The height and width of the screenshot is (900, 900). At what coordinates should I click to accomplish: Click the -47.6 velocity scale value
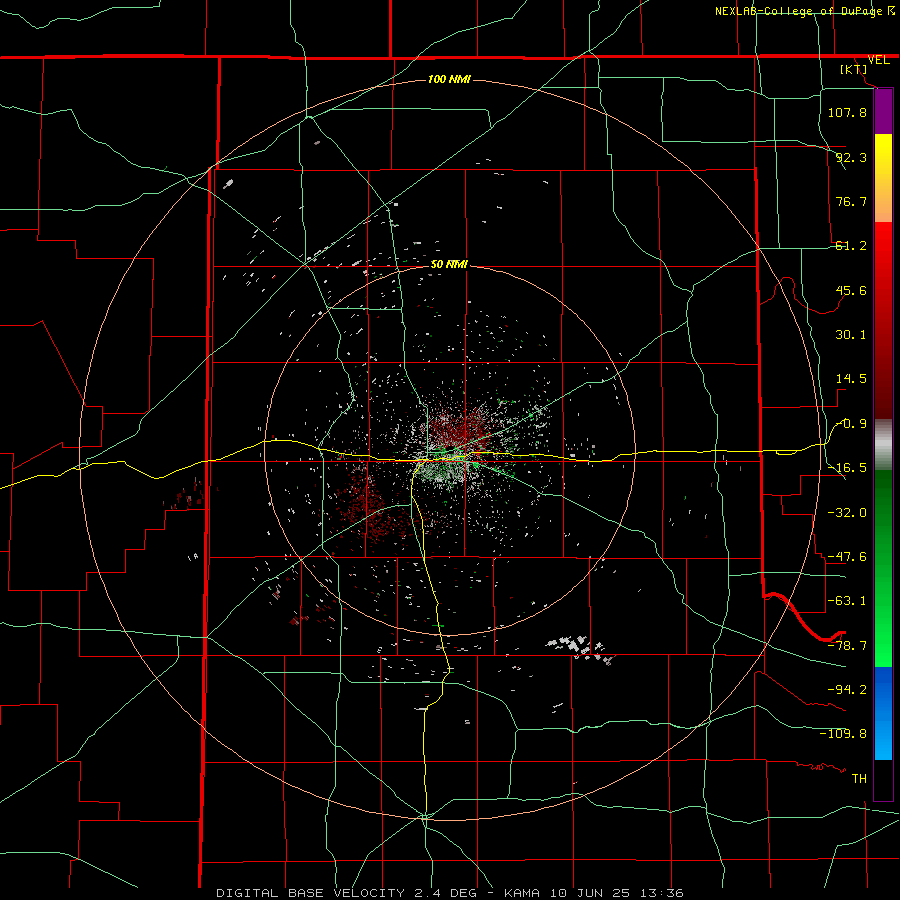847,557
